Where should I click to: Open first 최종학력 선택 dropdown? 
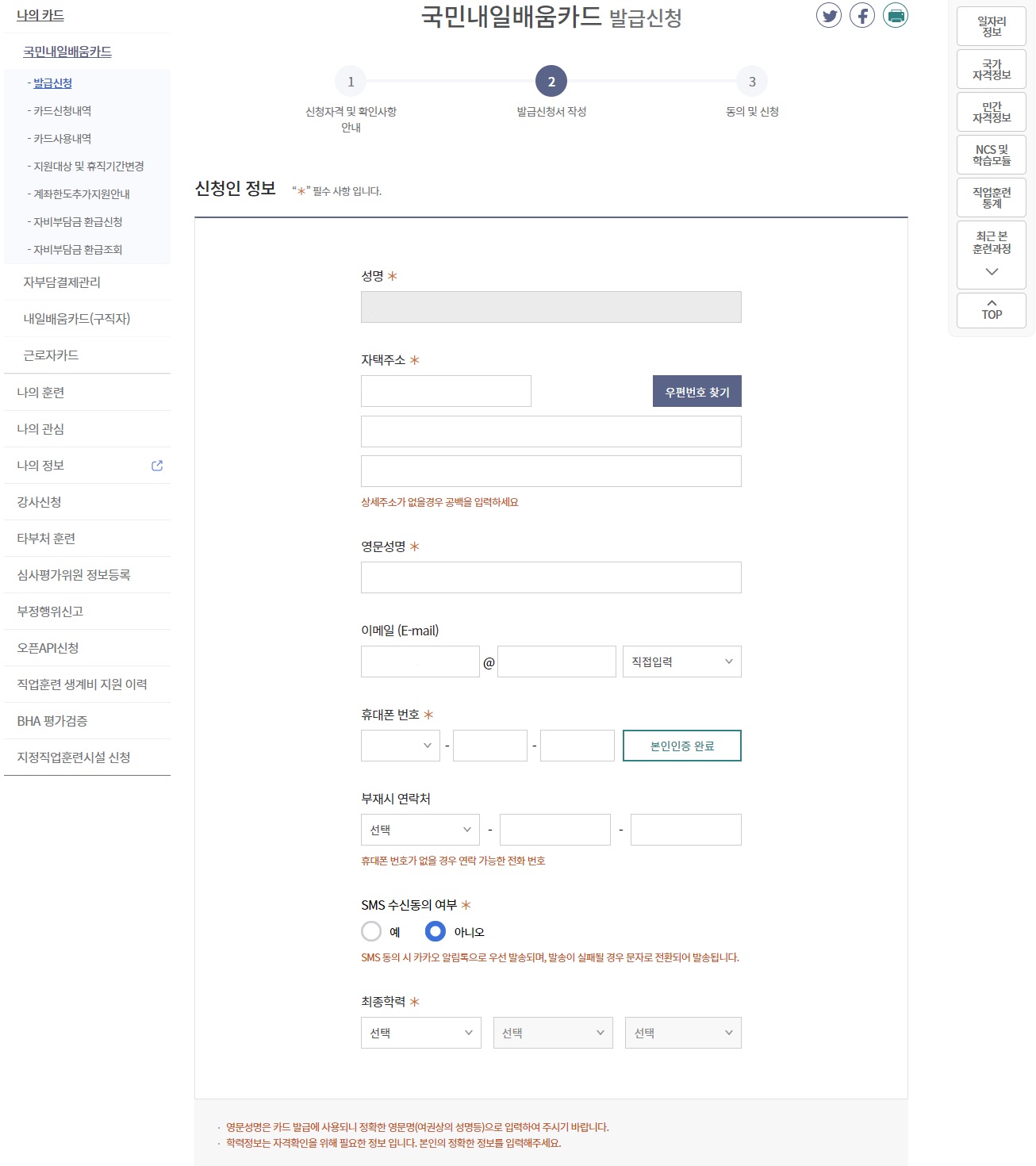pos(421,1033)
